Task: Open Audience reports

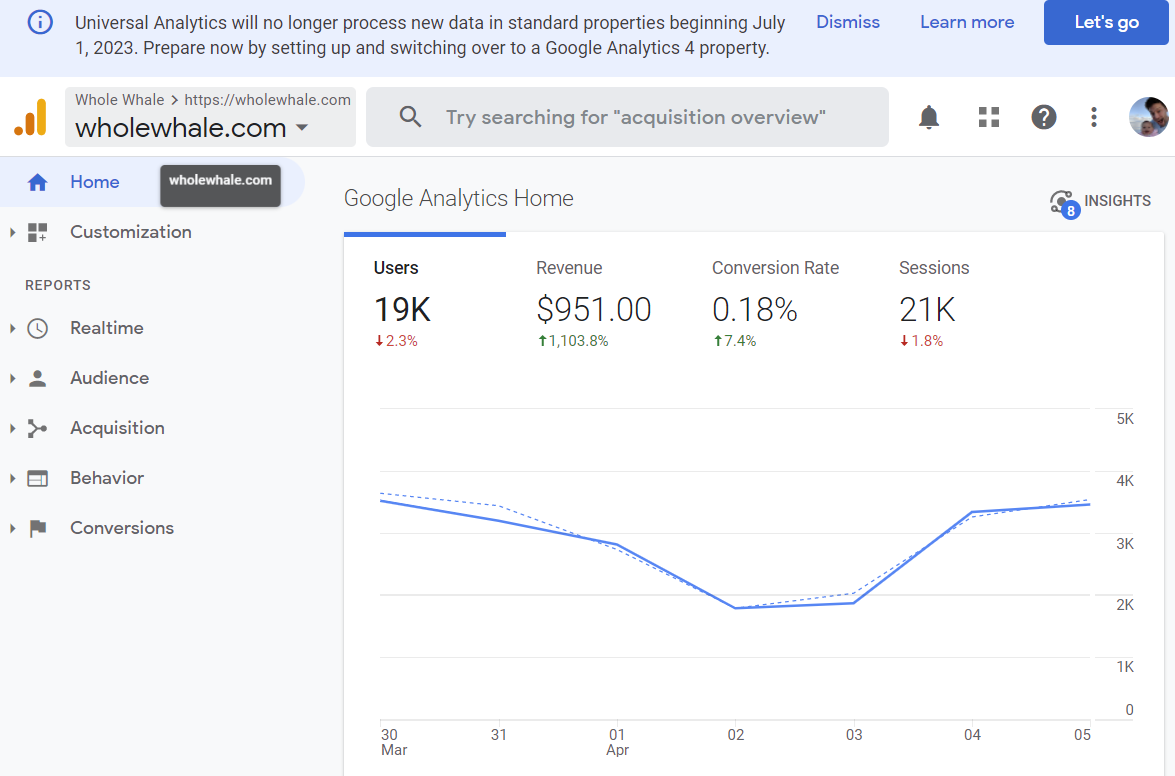Action: (109, 378)
